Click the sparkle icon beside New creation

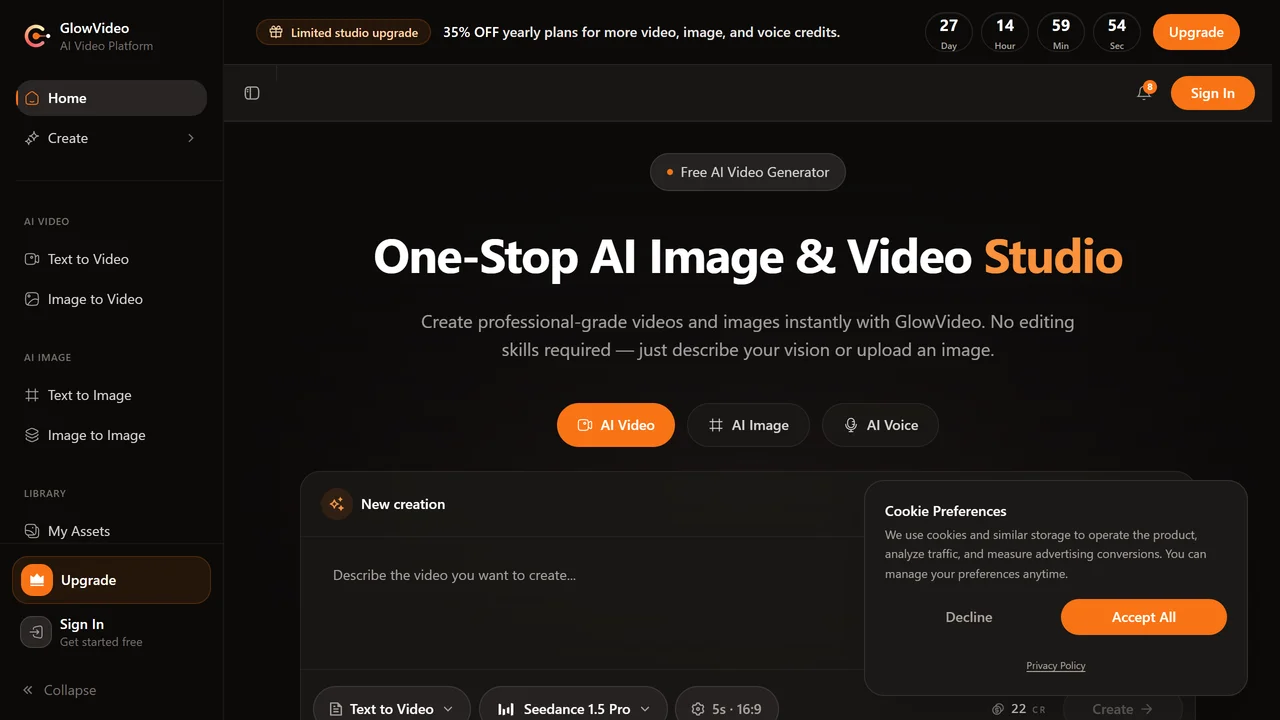pyautogui.click(x=337, y=504)
